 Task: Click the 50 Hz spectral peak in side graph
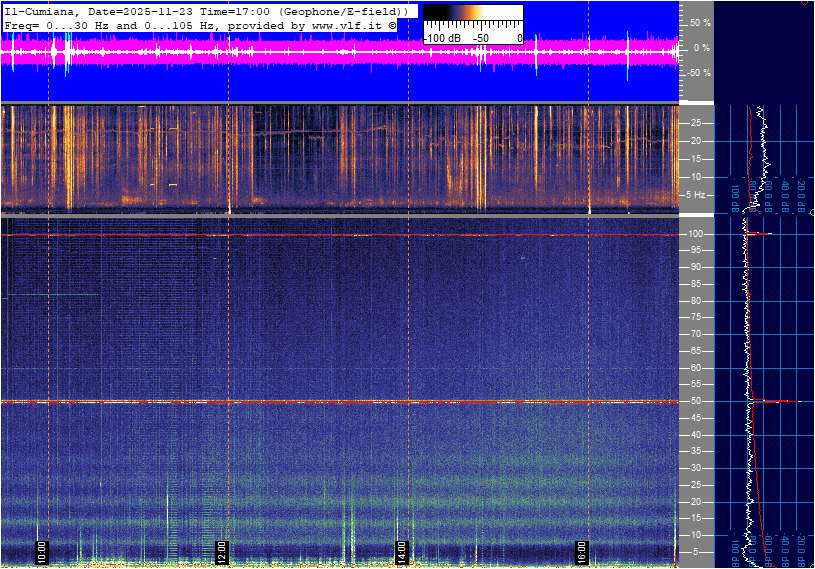pyautogui.click(x=775, y=401)
